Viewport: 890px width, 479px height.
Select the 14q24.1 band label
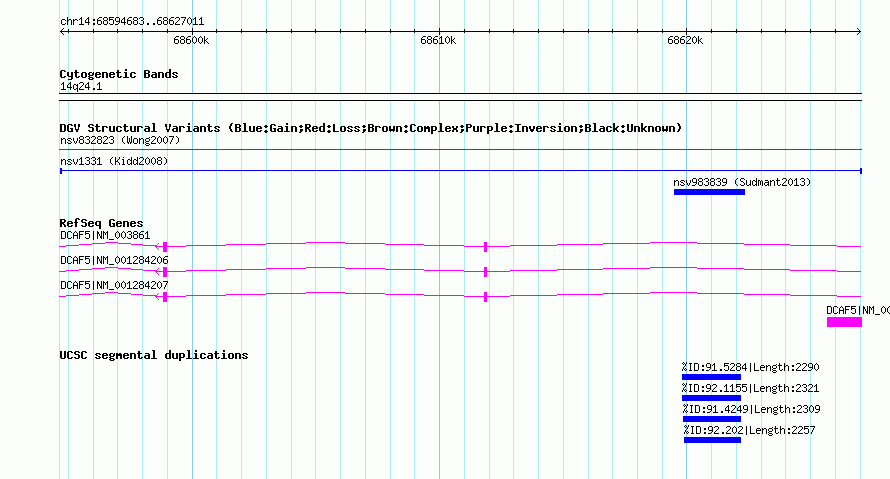(x=81, y=86)
